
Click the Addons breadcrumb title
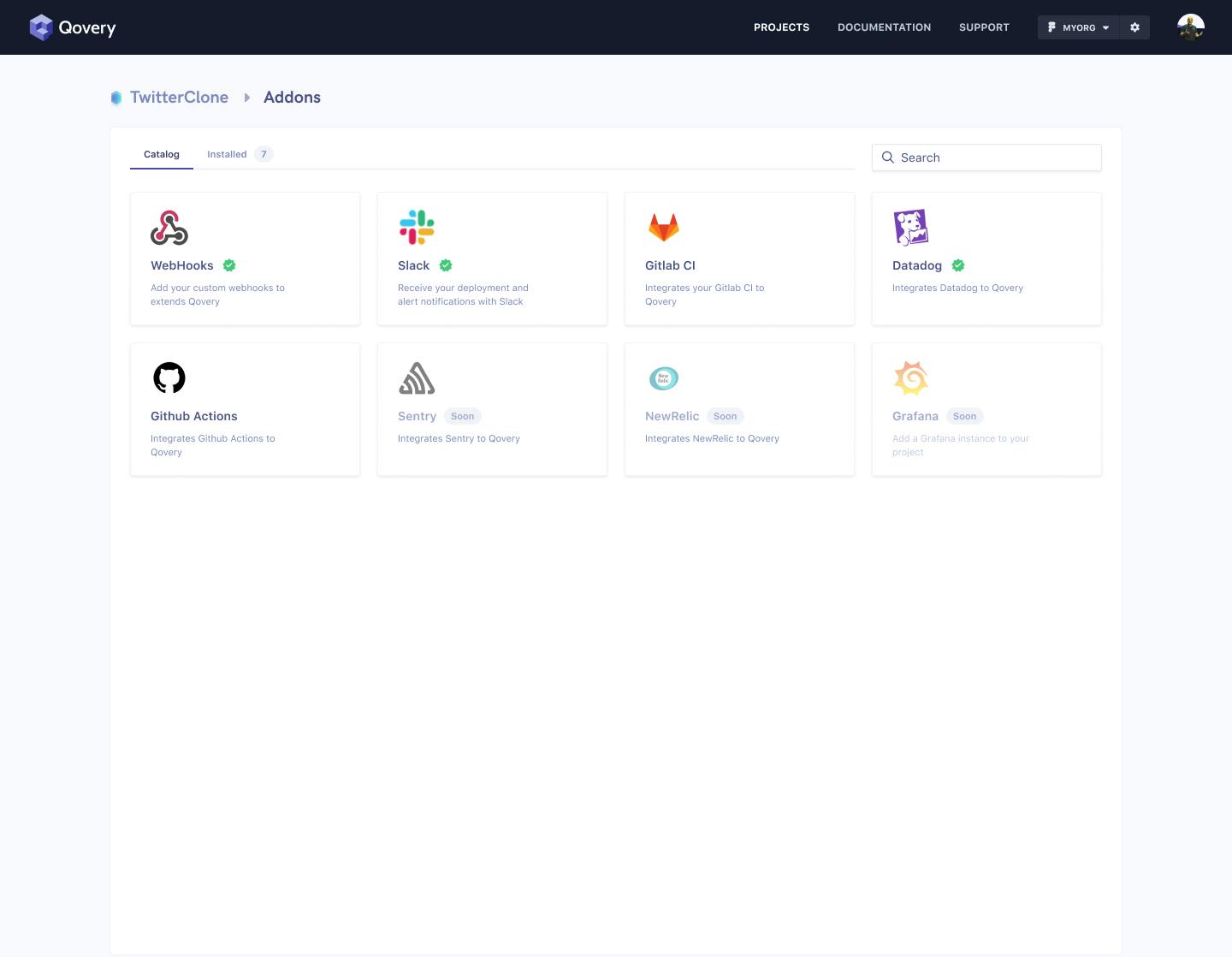point(292,98)
